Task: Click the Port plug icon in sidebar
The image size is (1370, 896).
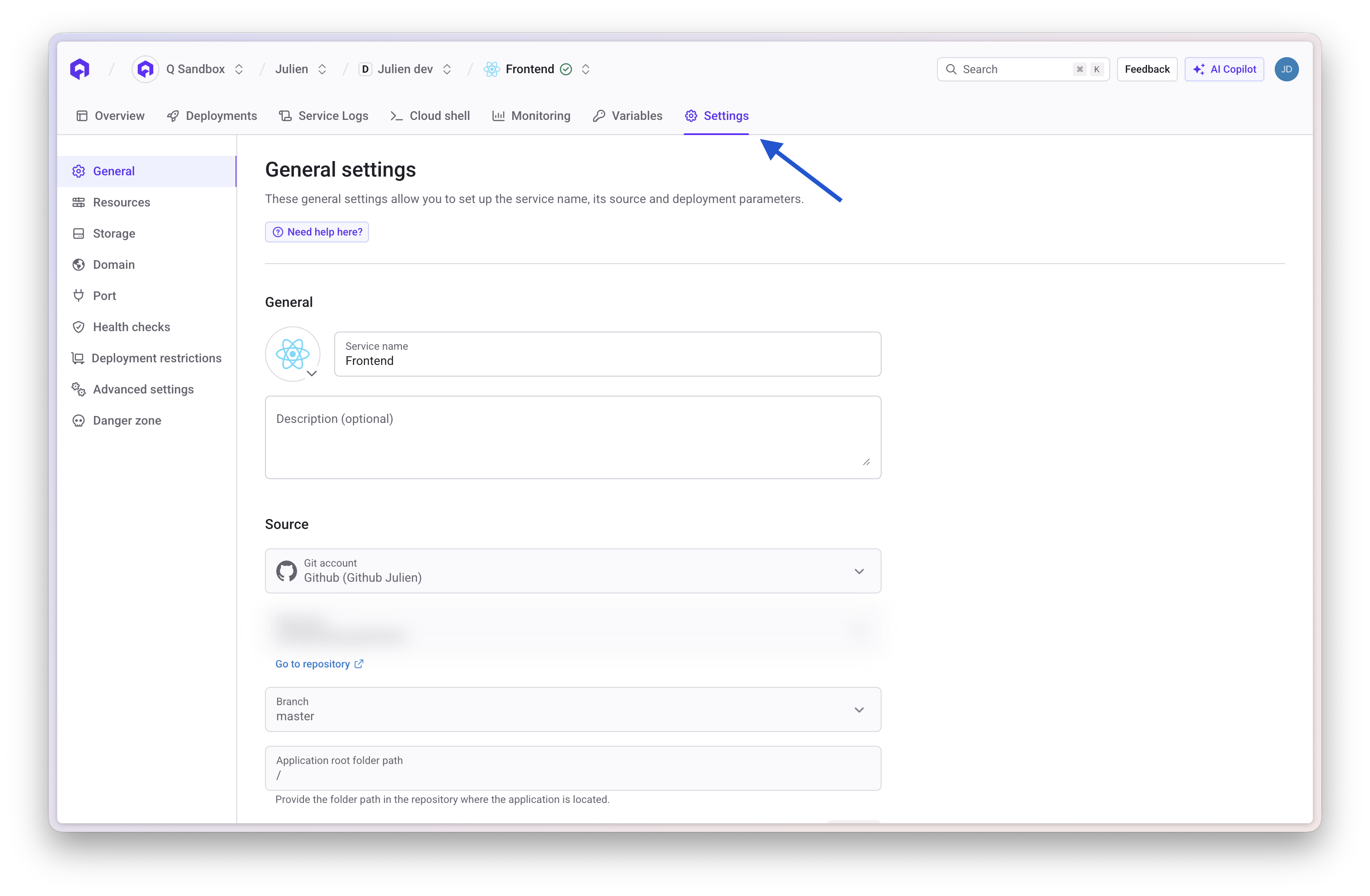Action: [x=78, y=295]
